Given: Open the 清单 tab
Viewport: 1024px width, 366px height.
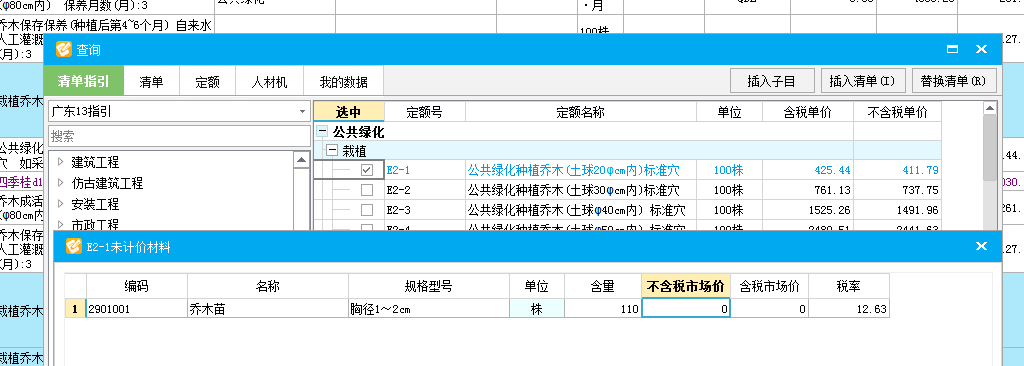Looking at the screenshot, I should [x=151, y=82].
